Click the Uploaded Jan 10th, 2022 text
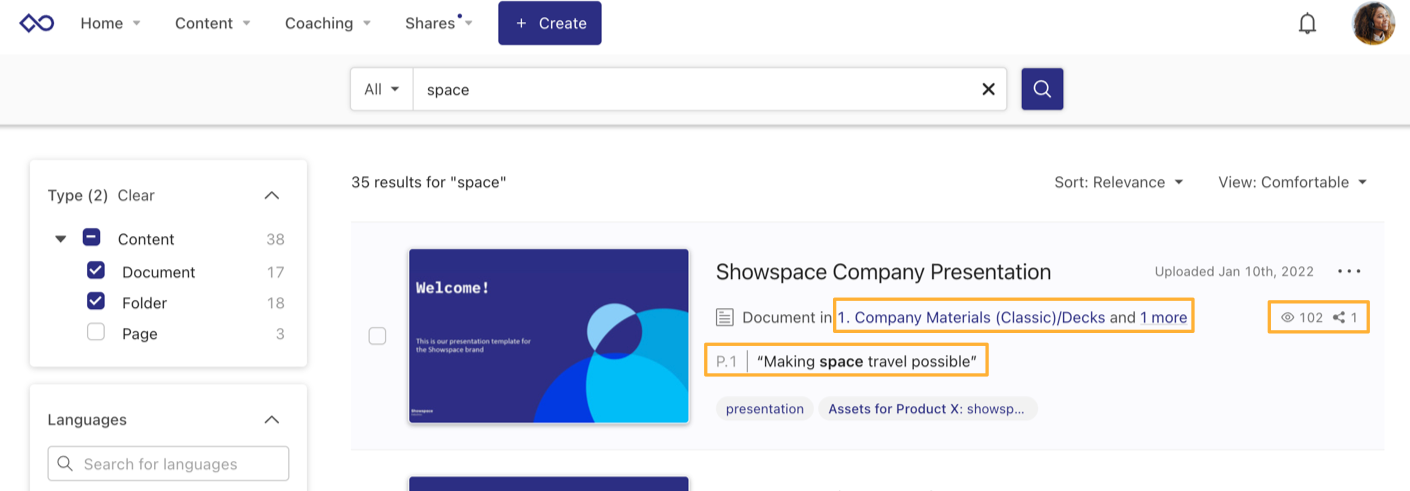Viewport: 1410px width, 491px height. pyautogui.click(x=1234, y=271)
